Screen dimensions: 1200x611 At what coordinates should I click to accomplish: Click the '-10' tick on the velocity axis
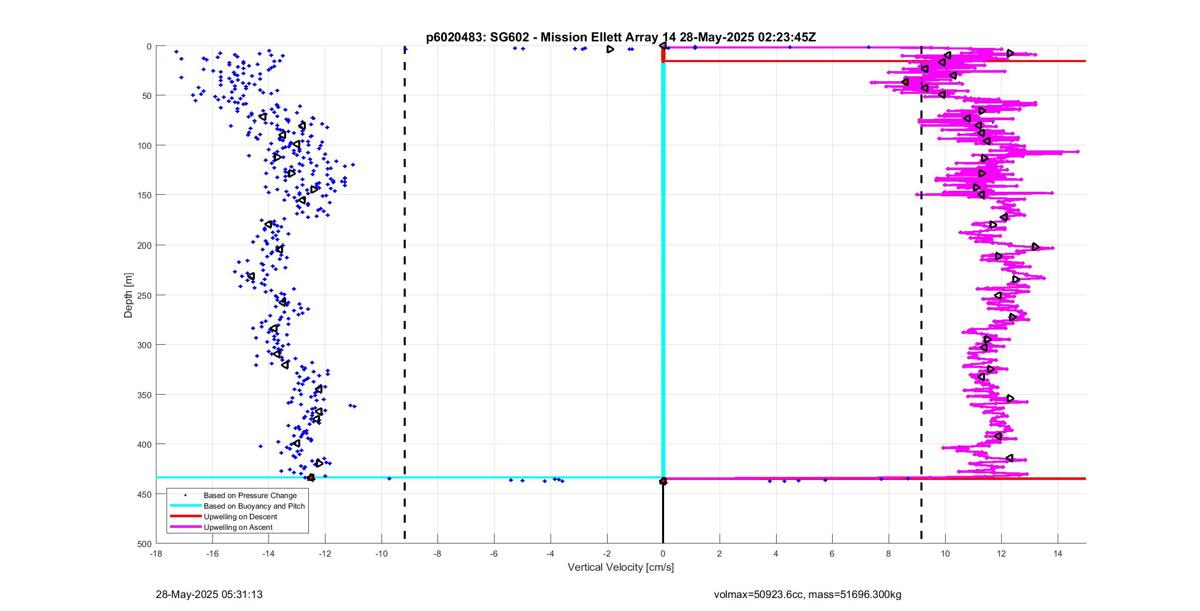point(381,552)
